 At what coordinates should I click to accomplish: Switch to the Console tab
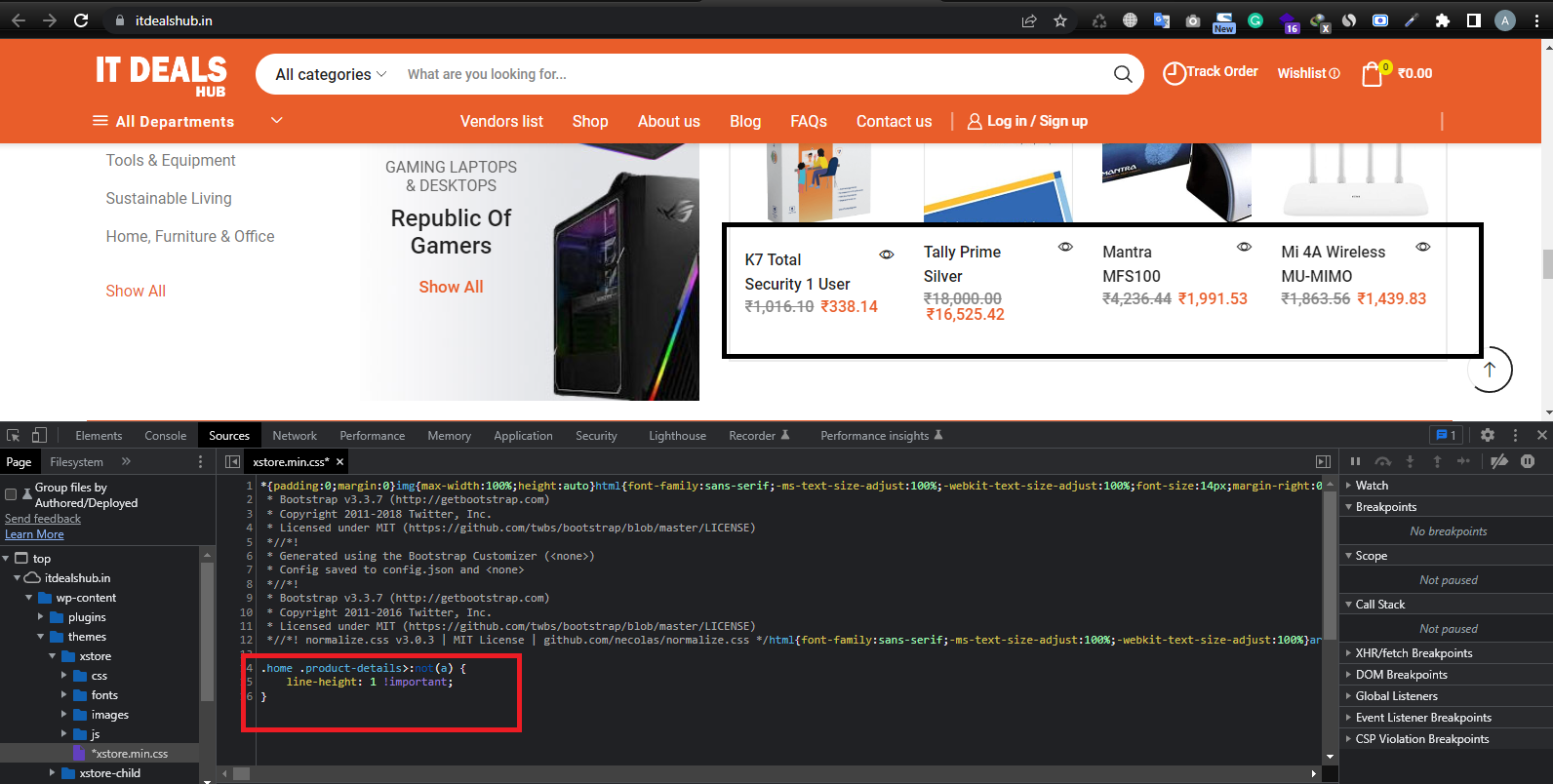(x=166, y=436)
